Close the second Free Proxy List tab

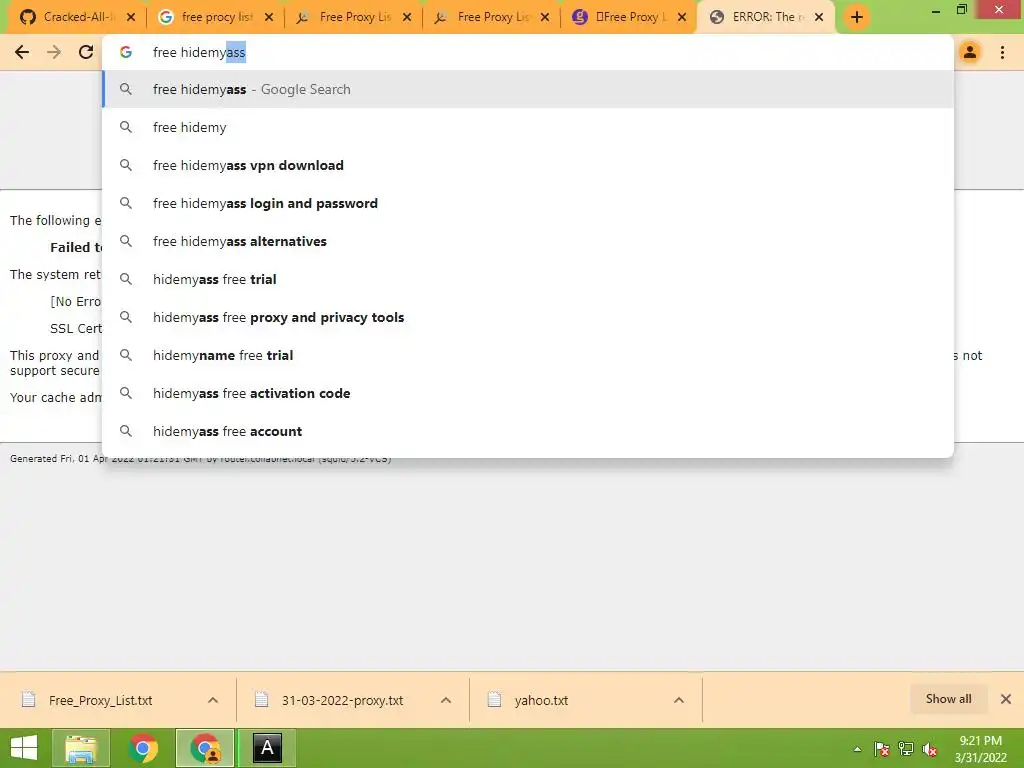pos(545,17)
